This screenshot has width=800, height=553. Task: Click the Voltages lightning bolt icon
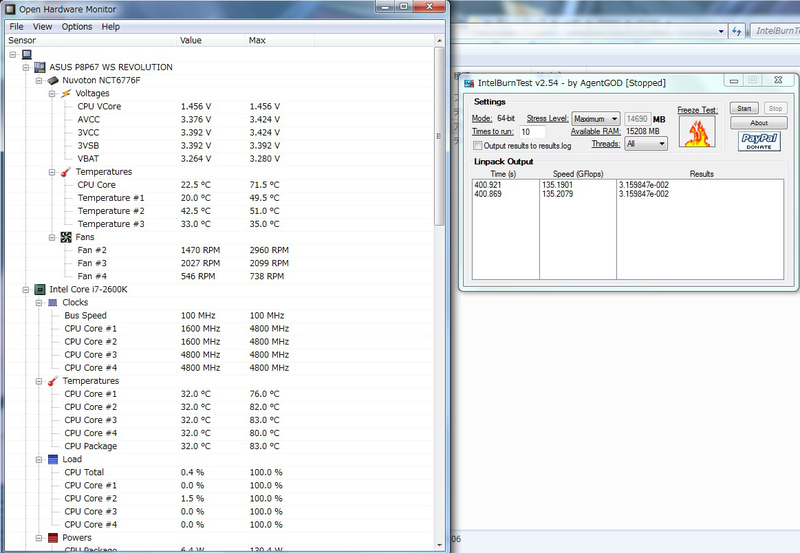tap(66, 93)
